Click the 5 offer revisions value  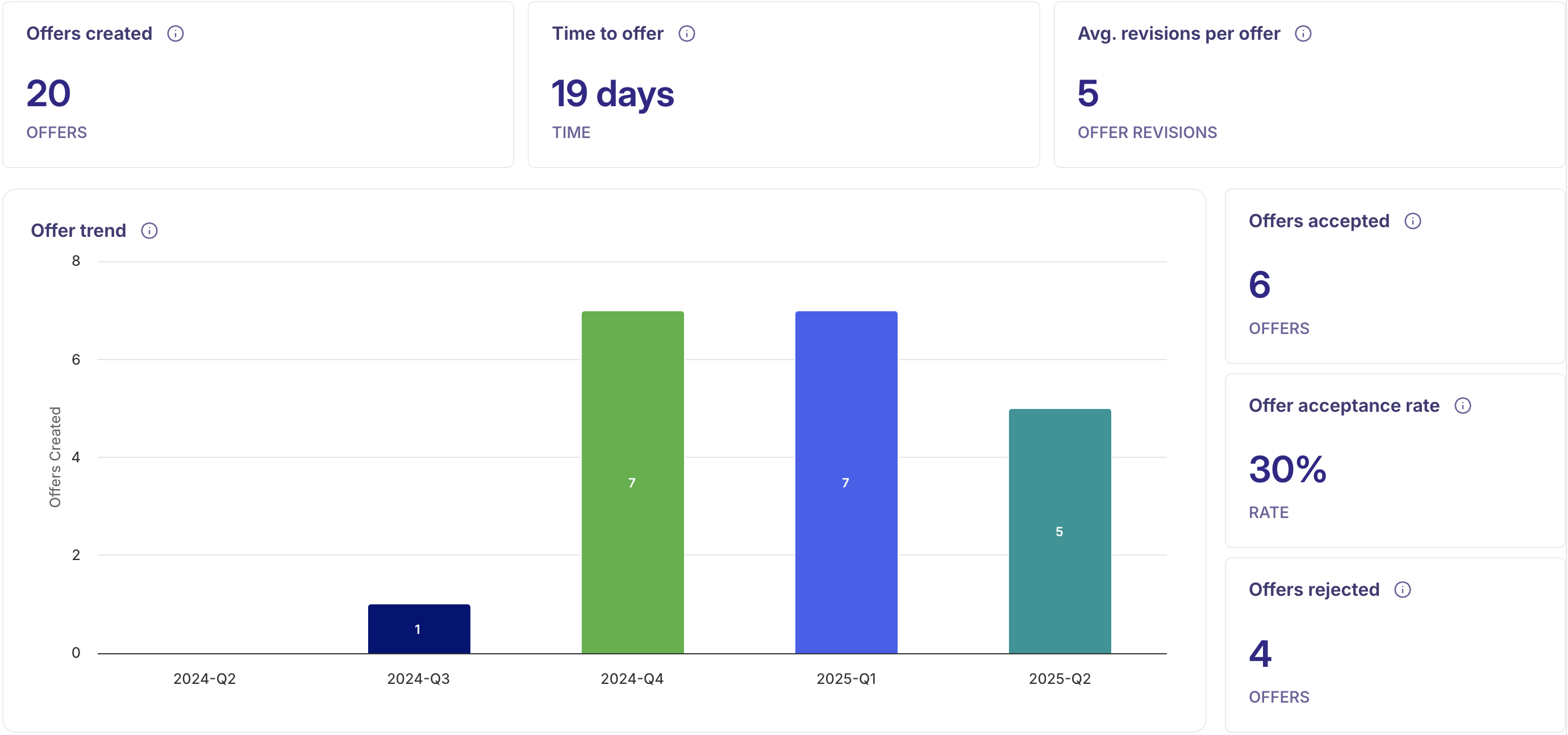pyautogui.click(x=1088, y=94)
